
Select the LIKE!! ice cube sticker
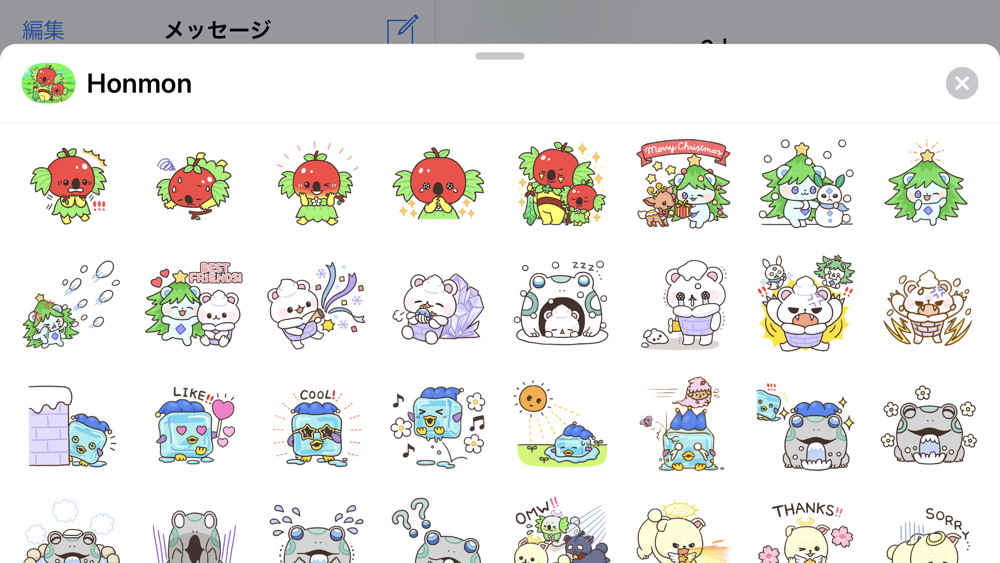194,423
